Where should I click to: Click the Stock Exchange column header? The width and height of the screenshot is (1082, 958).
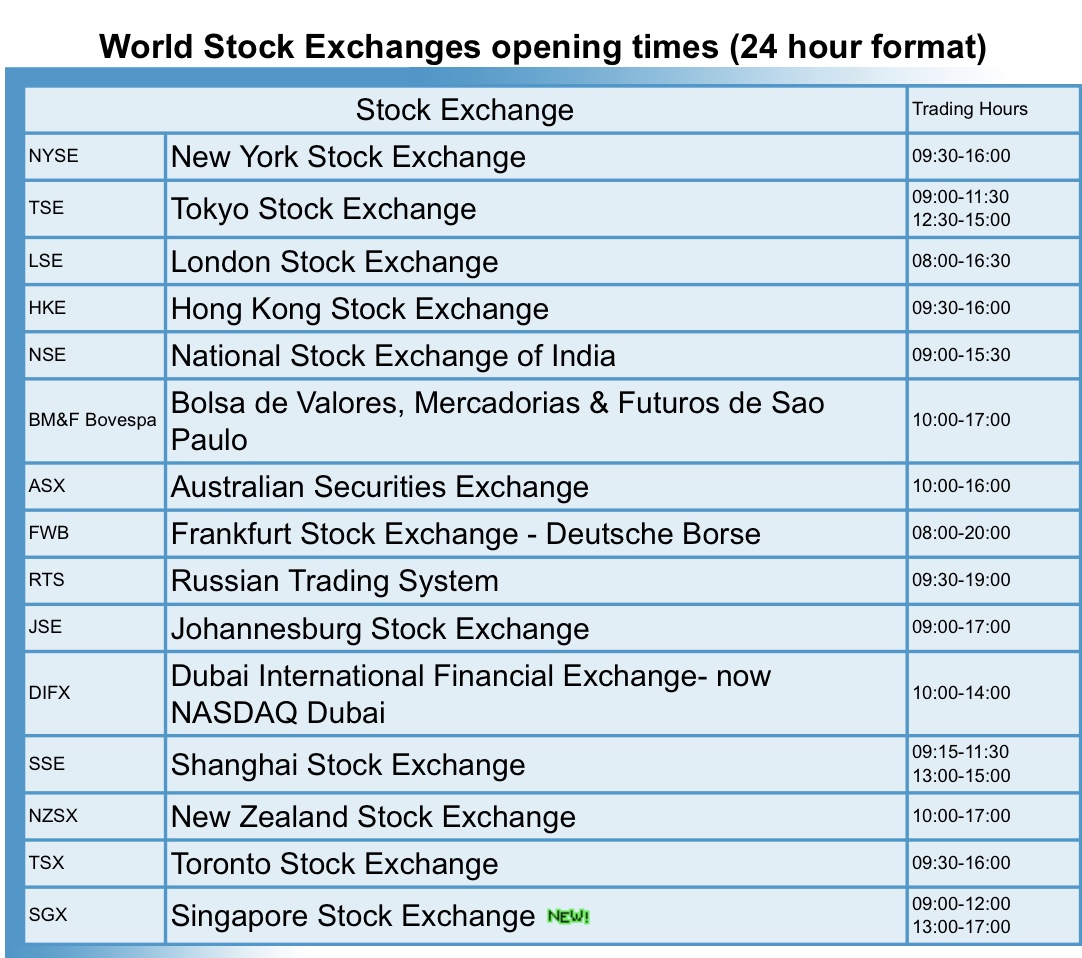(x=465, y=110)
